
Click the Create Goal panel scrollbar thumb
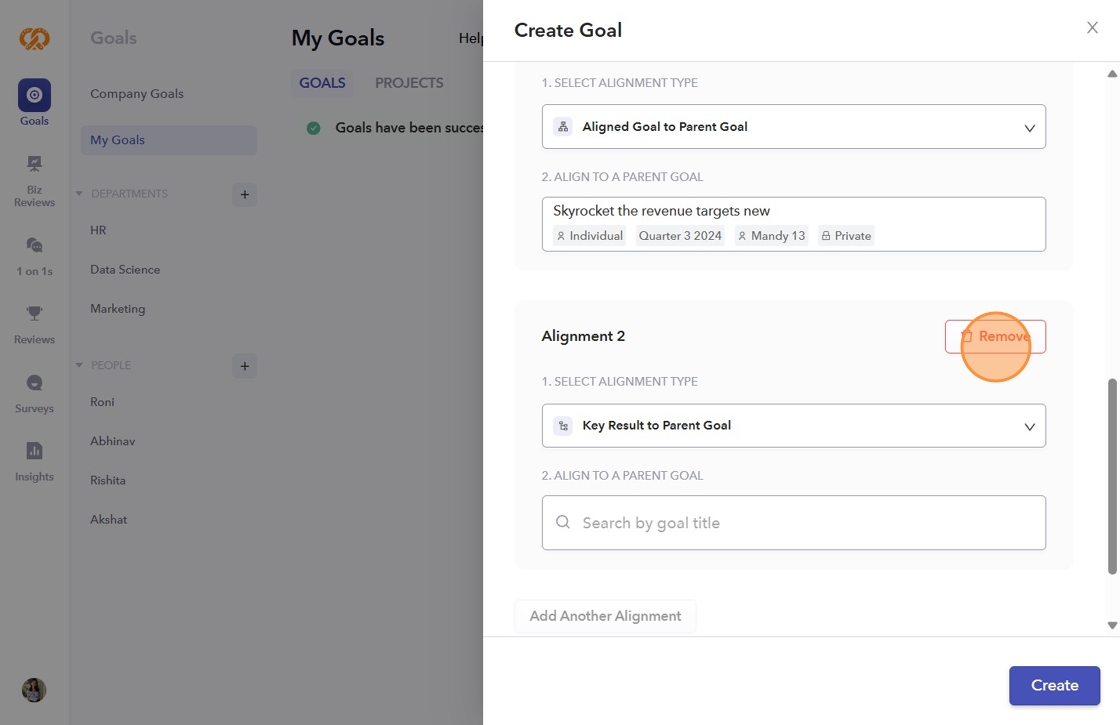point(1112,476)
